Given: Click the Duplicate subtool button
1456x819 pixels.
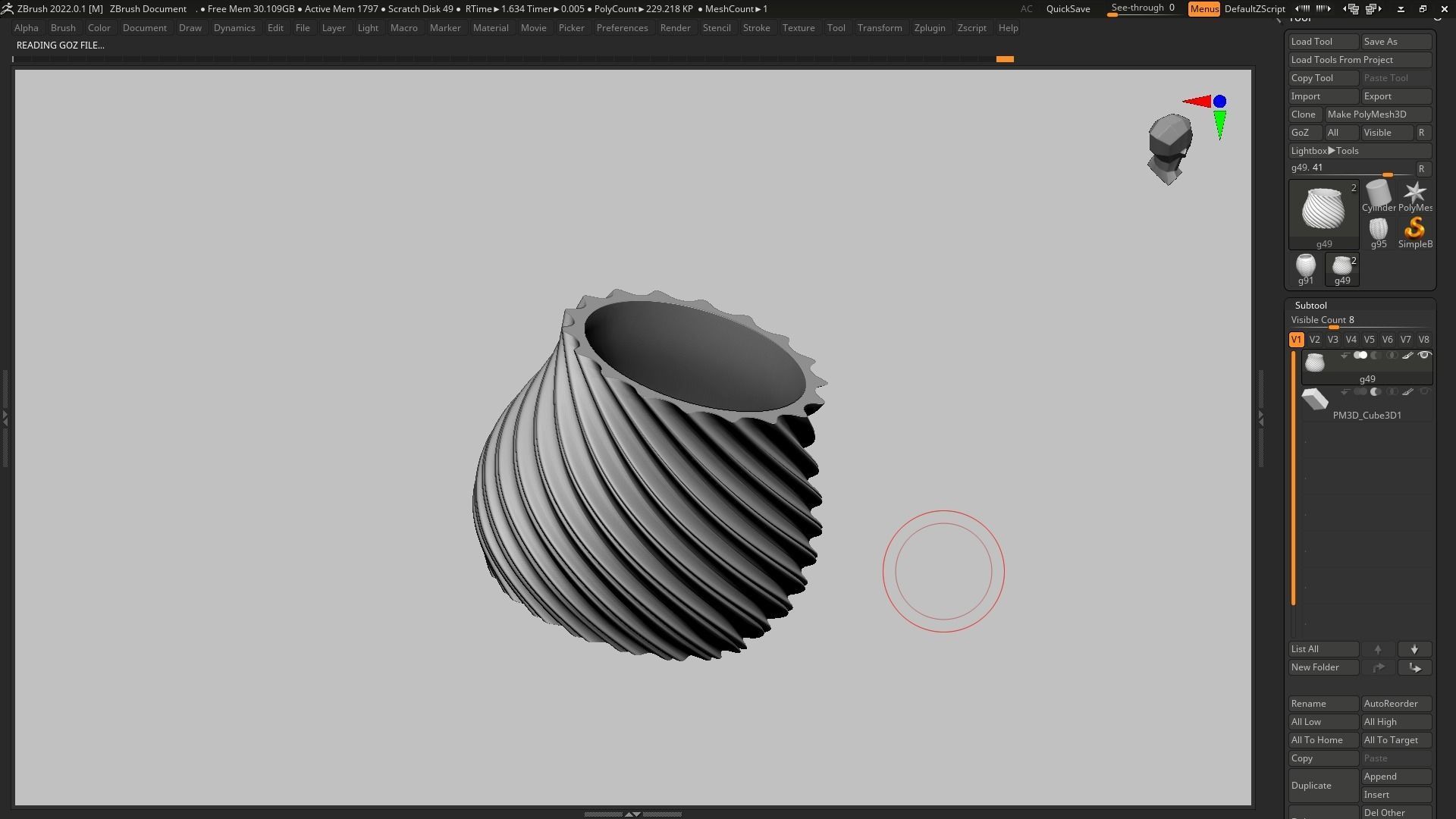Looking at the screenshot, I should [x=1323, y=786].
